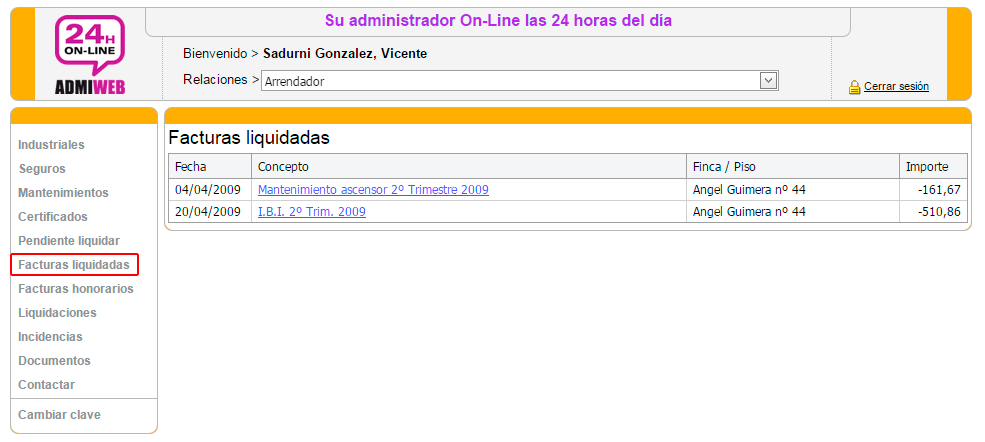Go to Liquidaciones menu item
This screenshot has width=985, height=442.
(x=57, y=313)
